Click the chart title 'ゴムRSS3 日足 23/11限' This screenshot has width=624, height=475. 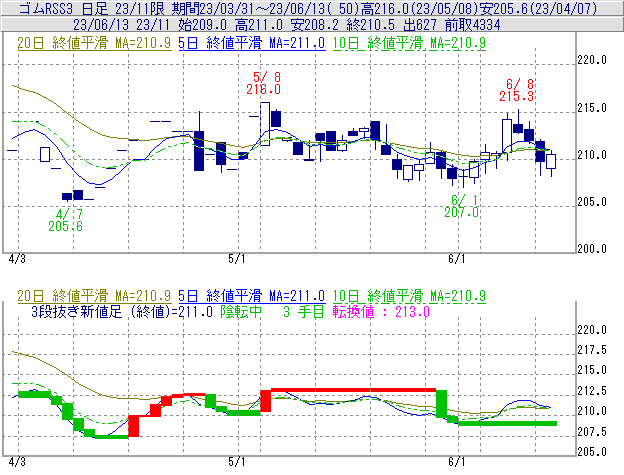coord(92,8)
